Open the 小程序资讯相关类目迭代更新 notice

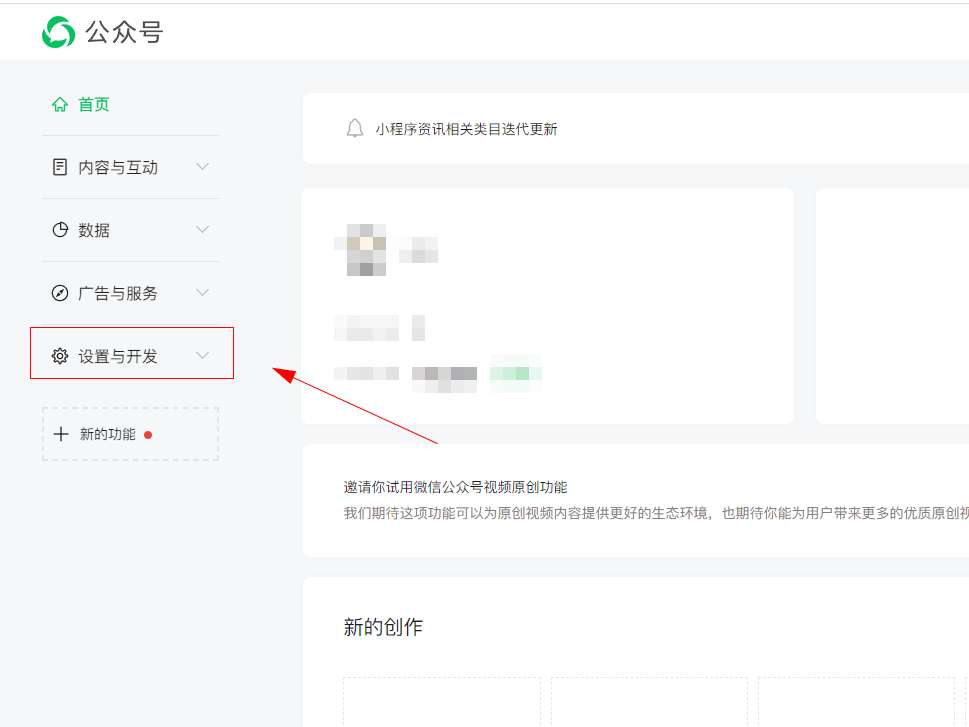(x=467, y=129)
